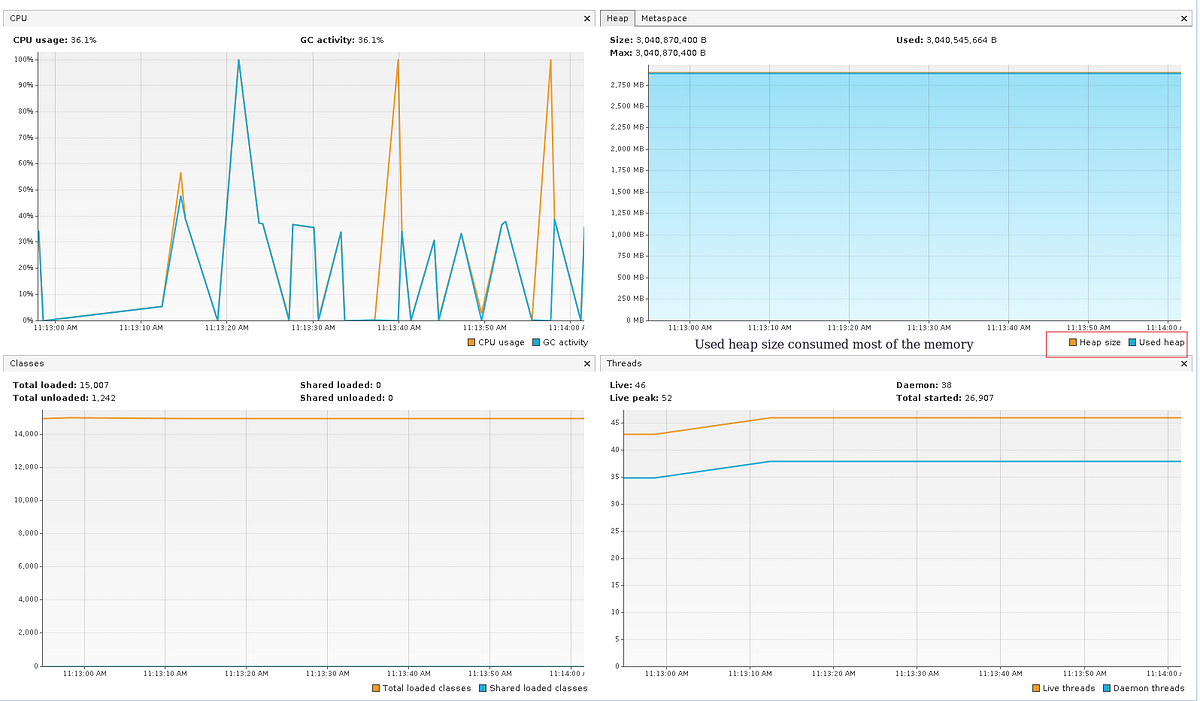Click the Live threads legend icon
The width and height of the screenshot is (1200, 701).
pyautogui.click(x=1038, y=688)
